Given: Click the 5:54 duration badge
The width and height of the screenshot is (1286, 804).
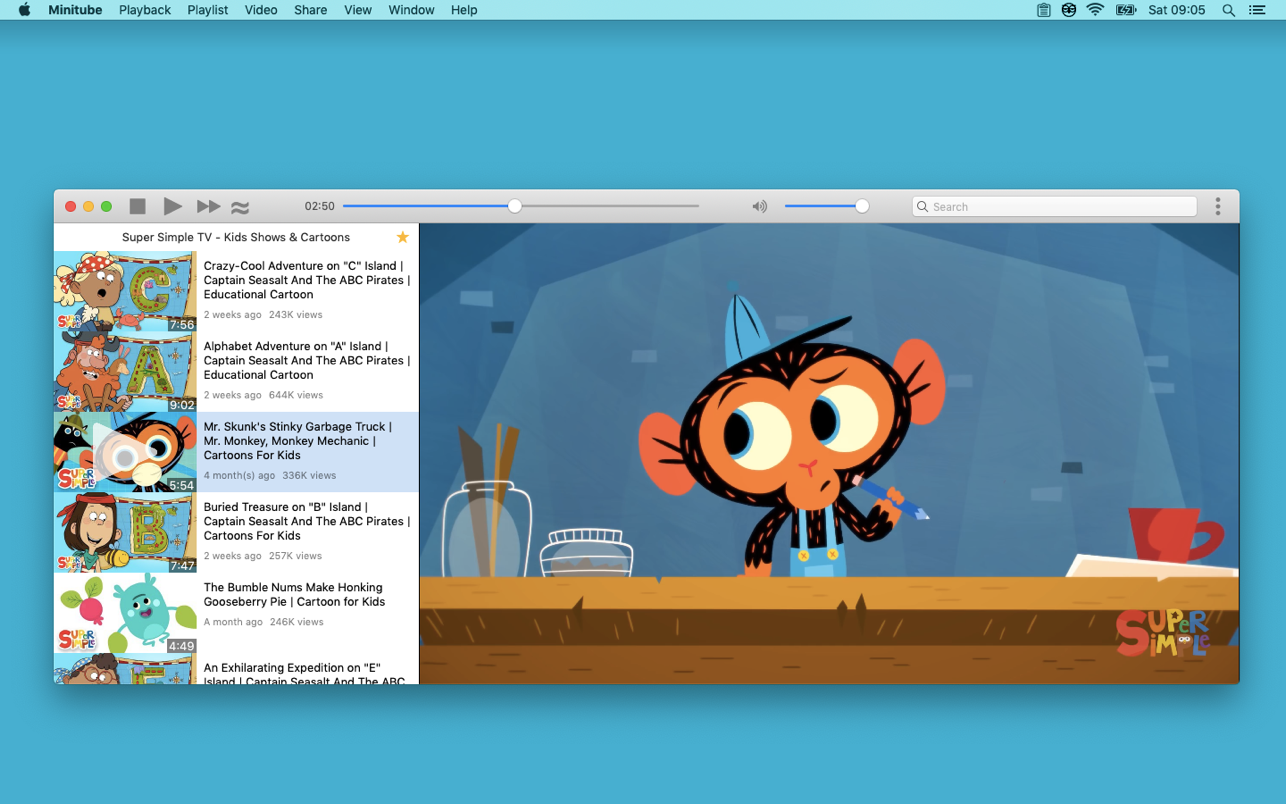Looking at the screenshot, I should 182,485.
